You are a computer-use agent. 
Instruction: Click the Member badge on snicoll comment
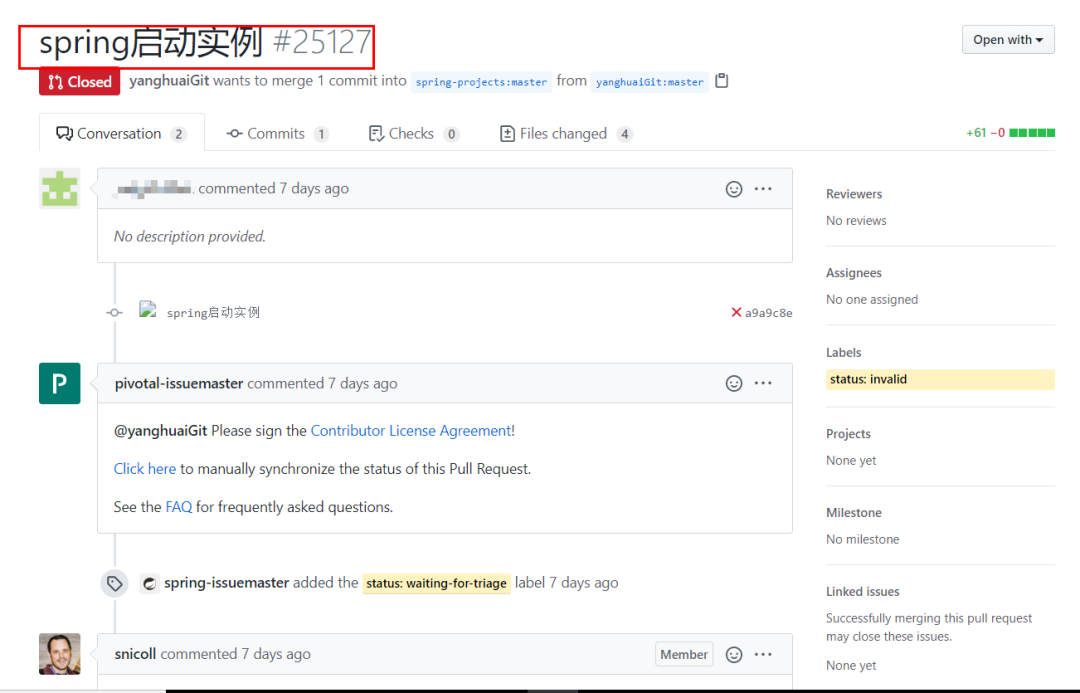click(x=684, y=654)
